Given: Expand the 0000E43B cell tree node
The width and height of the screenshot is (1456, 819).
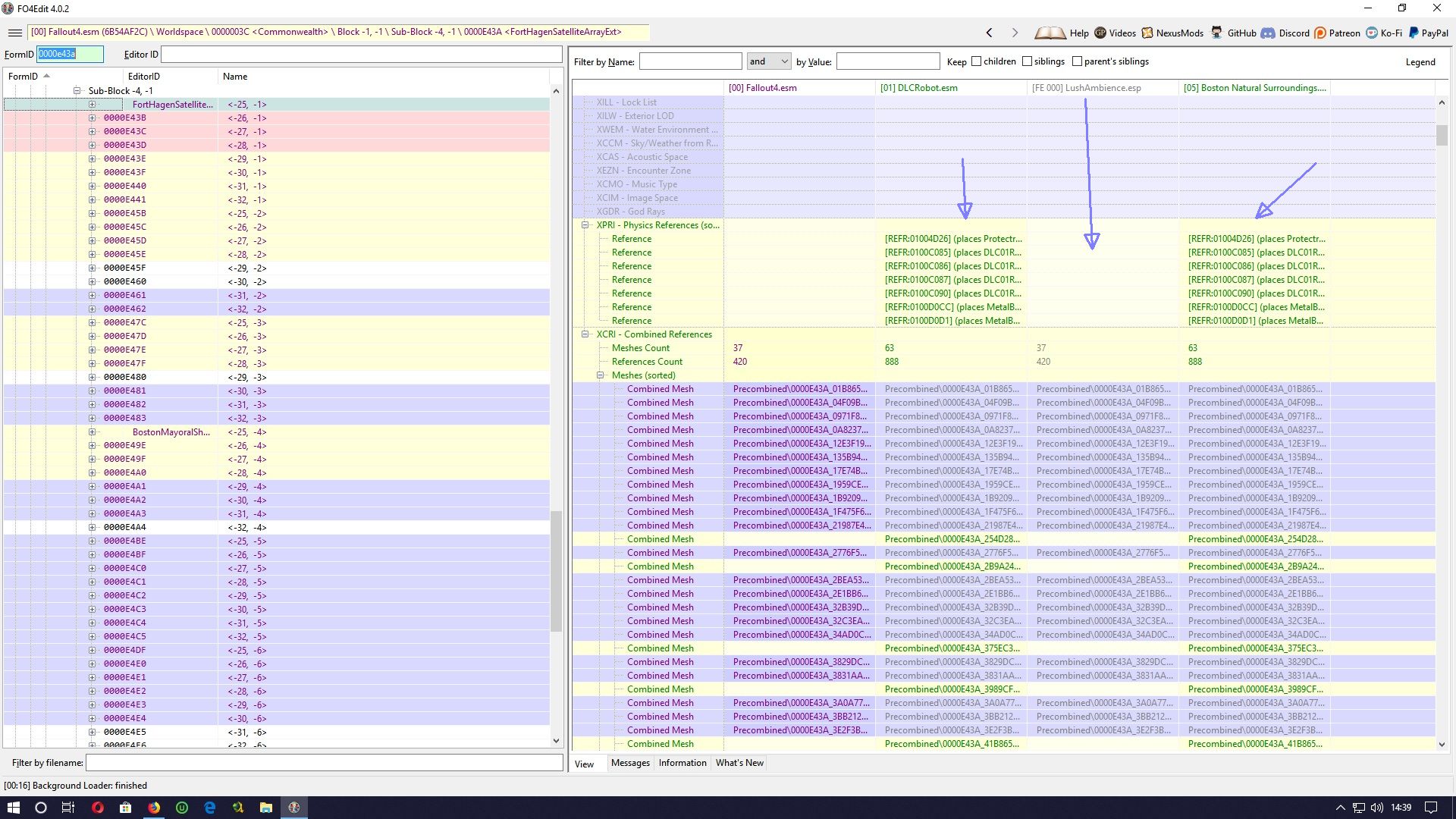Looking at the screenshot, I should click(92, 118).
